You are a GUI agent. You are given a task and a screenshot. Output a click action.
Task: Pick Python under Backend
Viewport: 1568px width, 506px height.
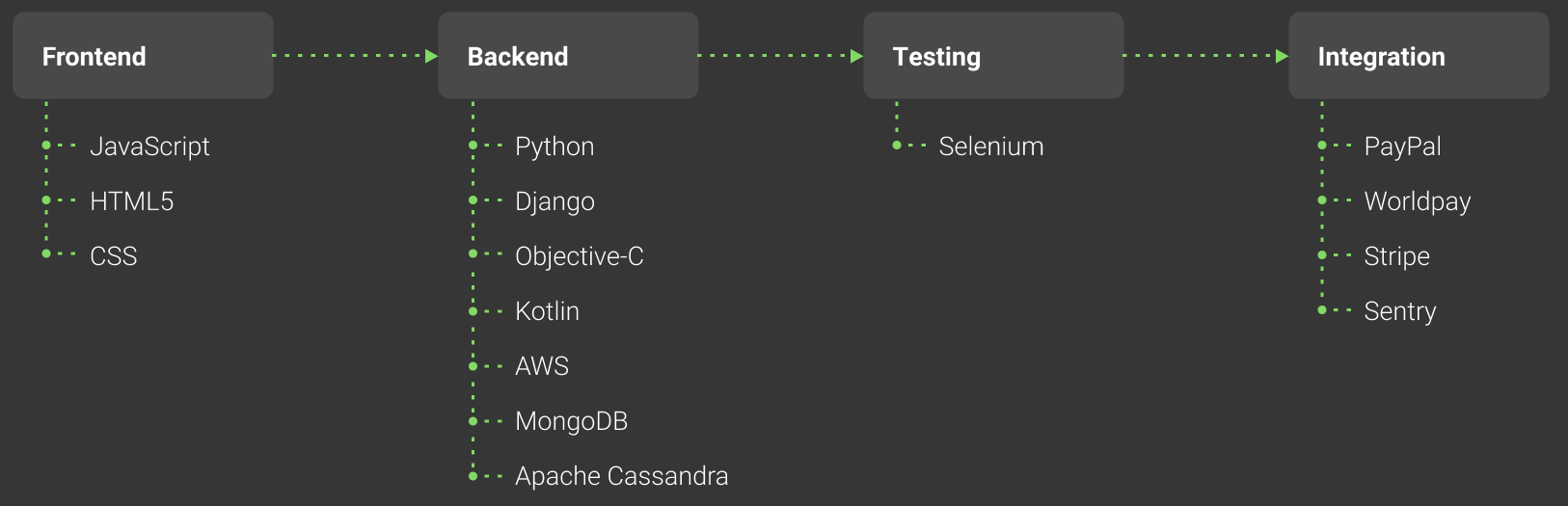[x=554, y=146]
